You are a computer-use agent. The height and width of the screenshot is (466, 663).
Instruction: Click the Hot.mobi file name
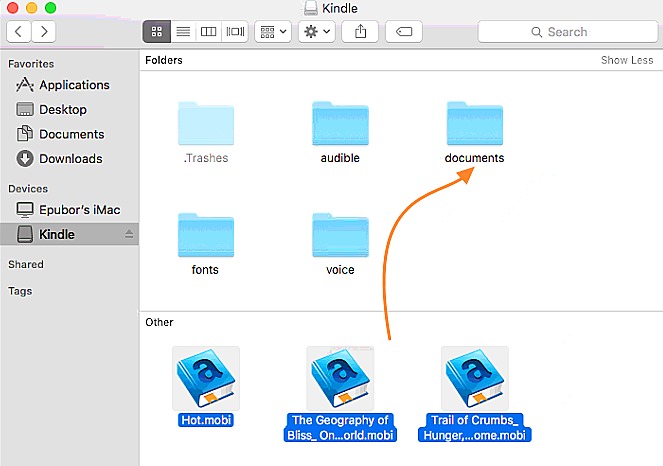click(x=206, y=420)
